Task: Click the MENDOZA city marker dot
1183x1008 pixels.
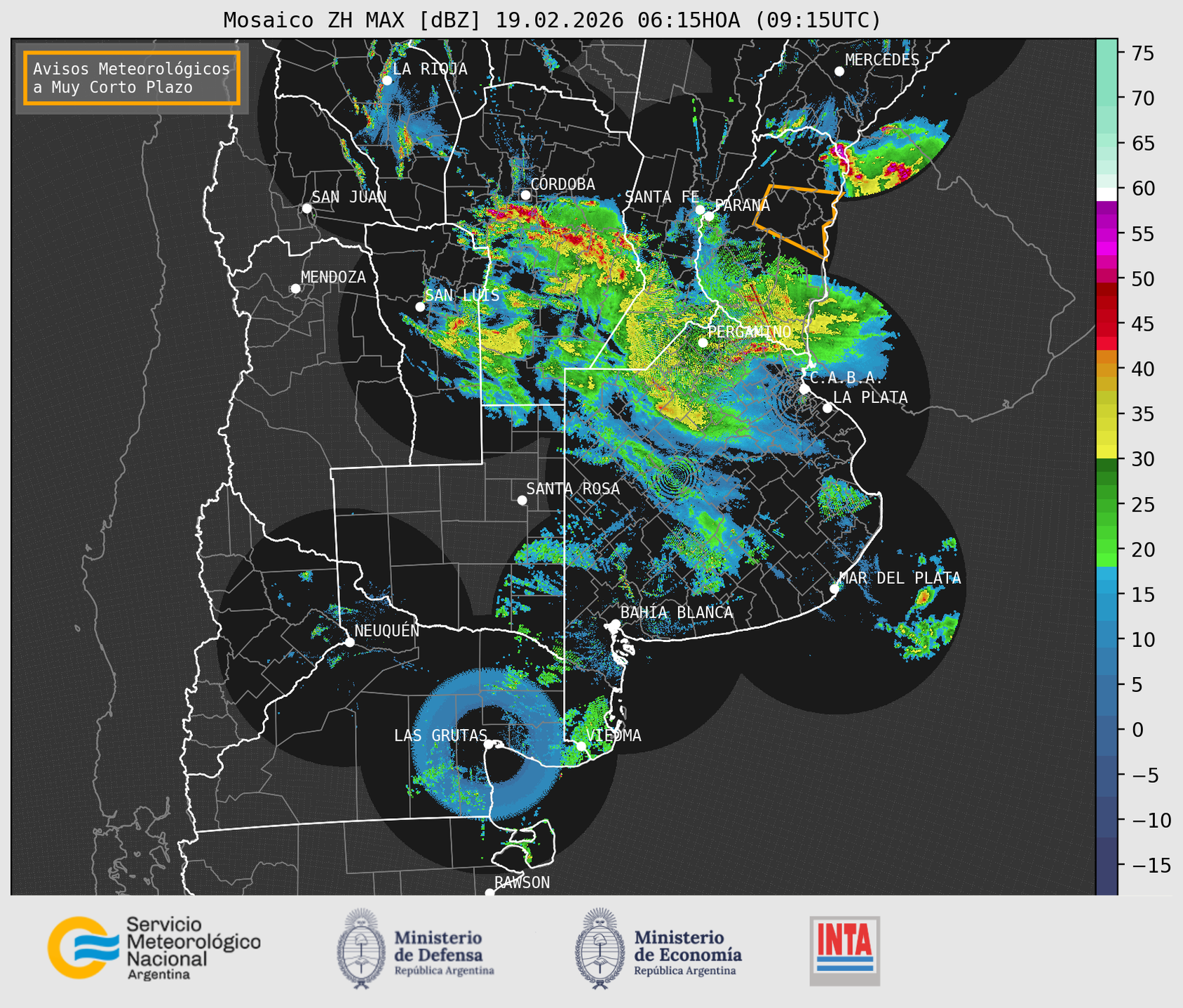Action: click(x=295, y=288)
